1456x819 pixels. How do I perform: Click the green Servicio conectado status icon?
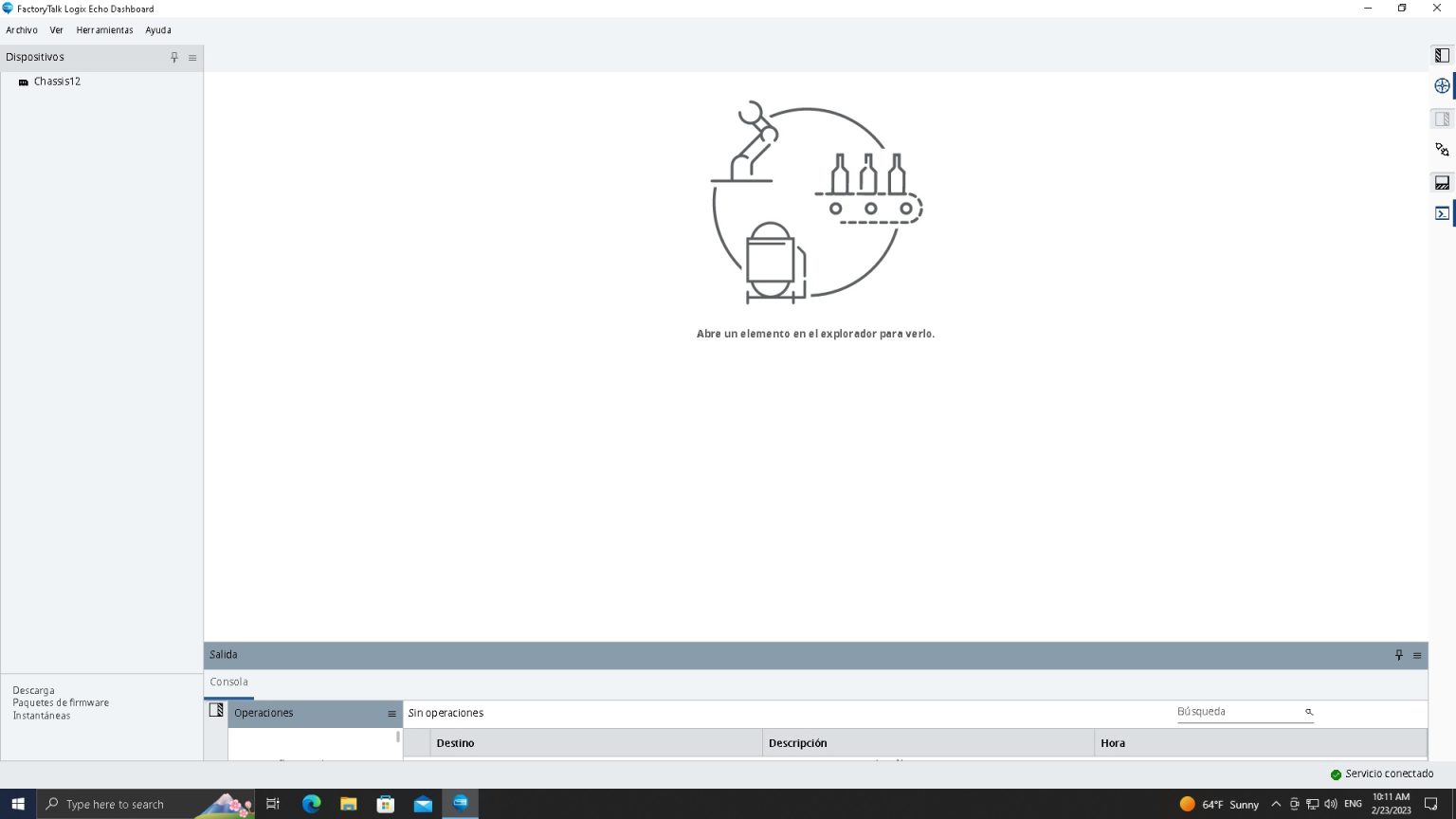pos(1336,773)
